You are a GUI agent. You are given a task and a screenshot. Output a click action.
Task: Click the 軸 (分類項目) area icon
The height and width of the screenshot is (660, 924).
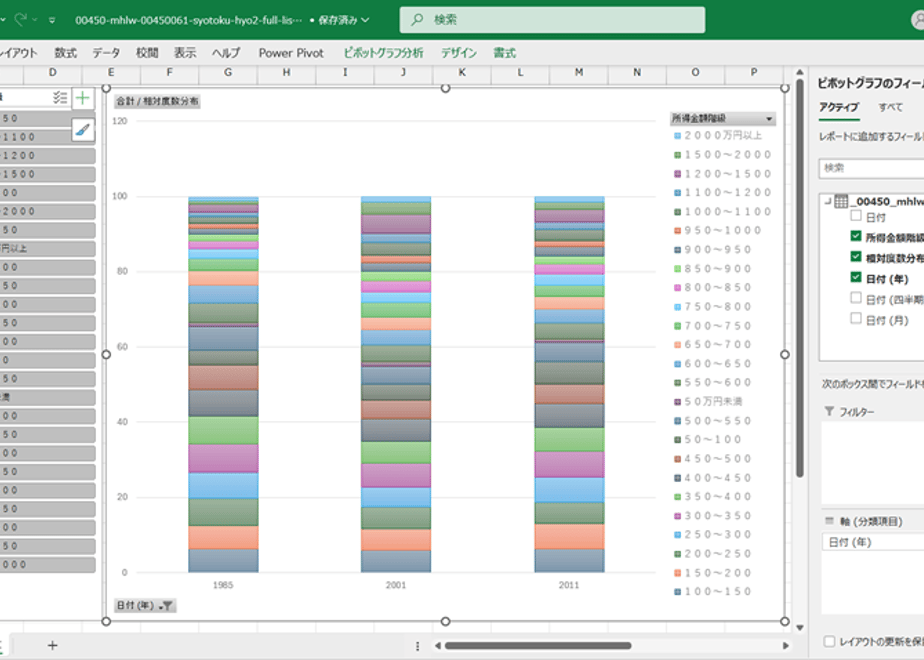[829, 521]
